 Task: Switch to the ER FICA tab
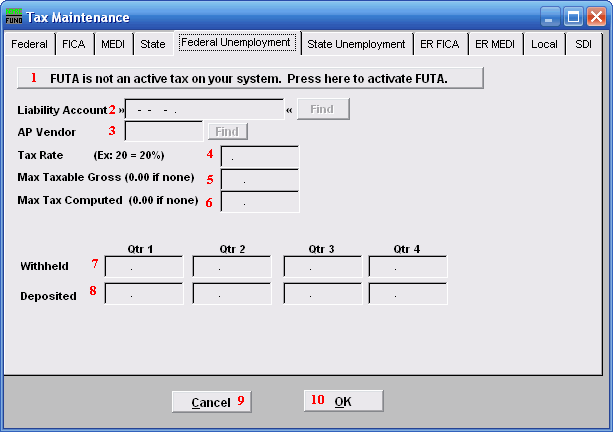[x=441, y=45]
